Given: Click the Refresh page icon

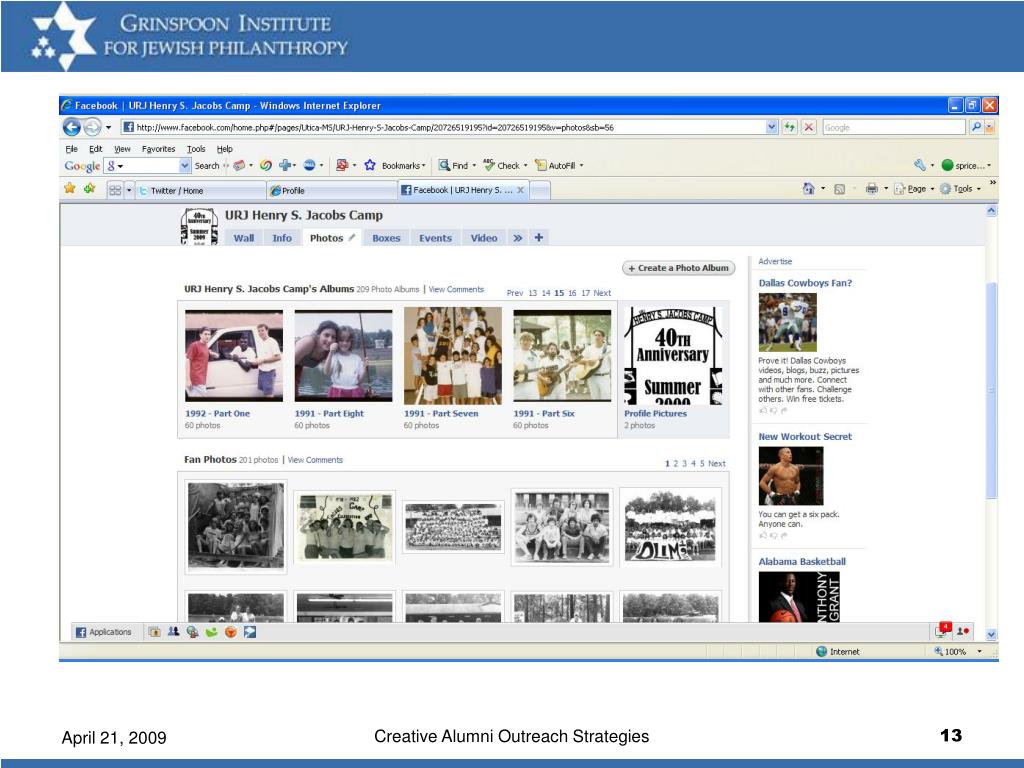Looking at the screenshot, I should 790,127.
